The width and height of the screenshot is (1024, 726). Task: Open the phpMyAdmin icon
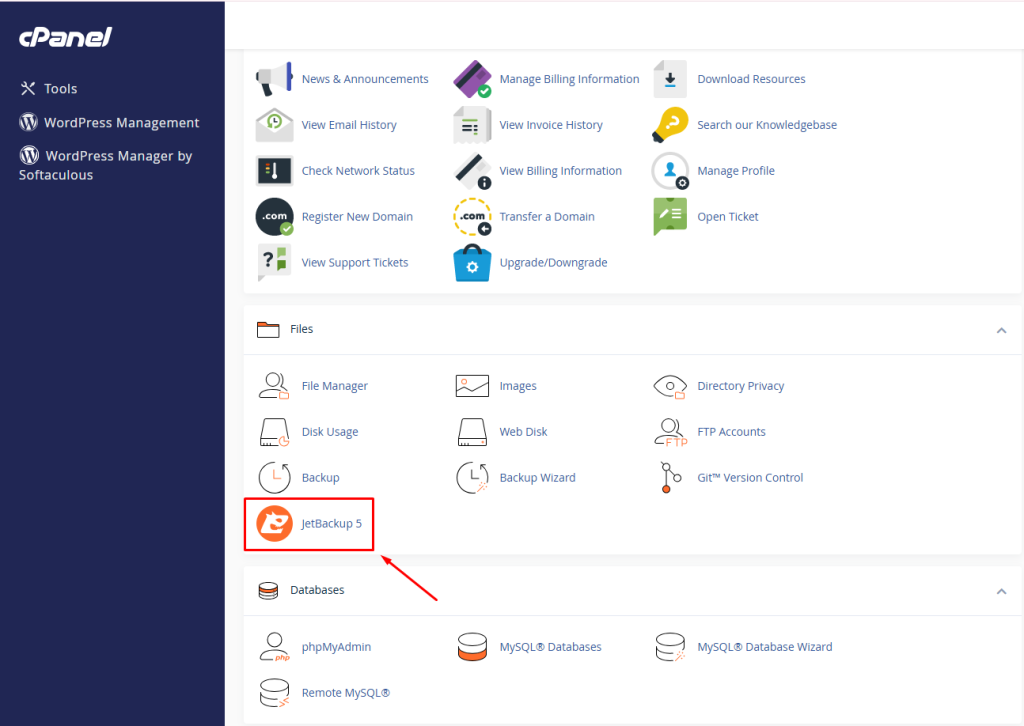click(274, 647)
